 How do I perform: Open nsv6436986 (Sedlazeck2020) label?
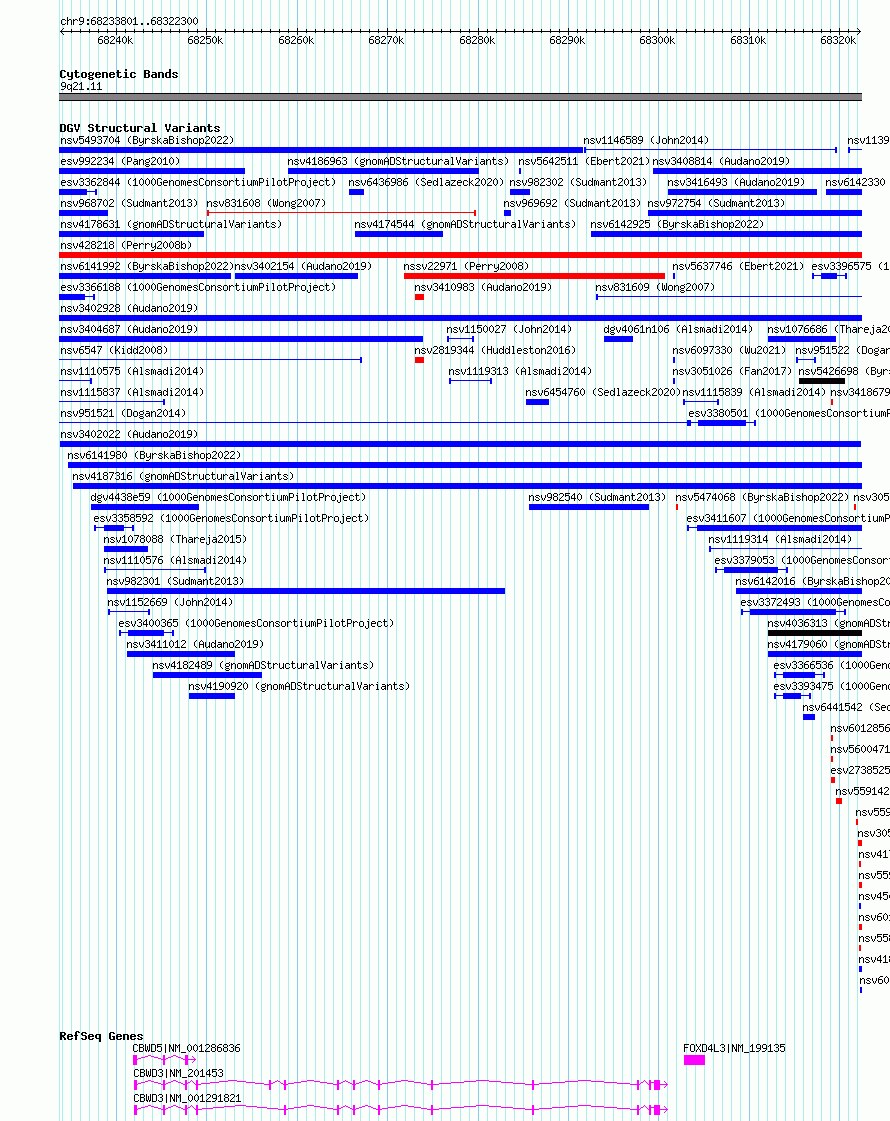click(426, 182)
